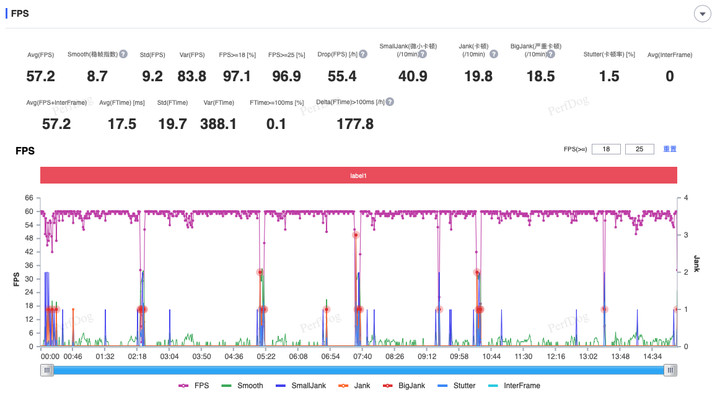Toggle FPS series in chart legend
The height and width of the screenshot is (395, 720).
(194, 385)
